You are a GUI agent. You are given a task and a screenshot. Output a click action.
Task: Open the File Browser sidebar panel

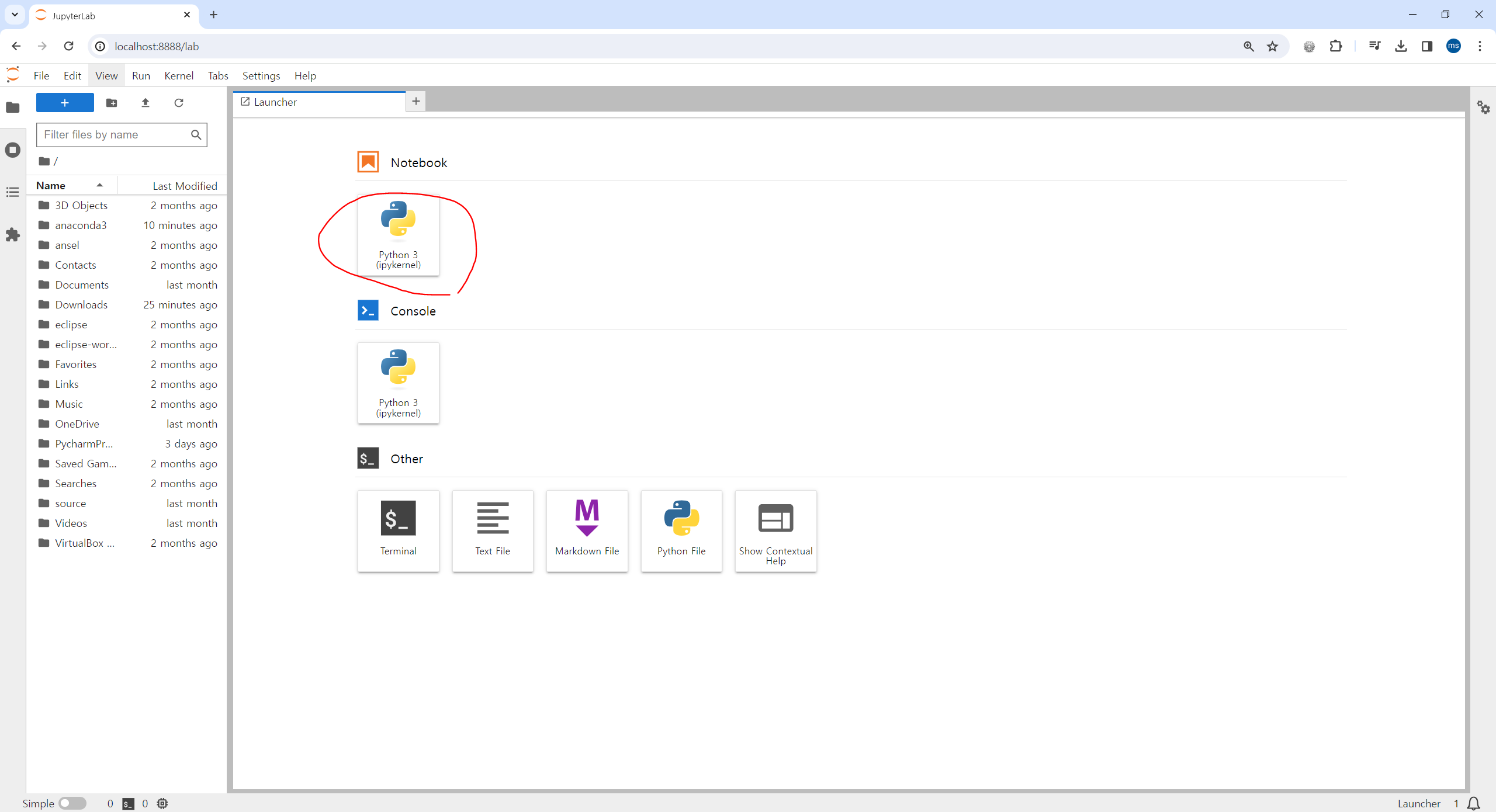point(12,107)
